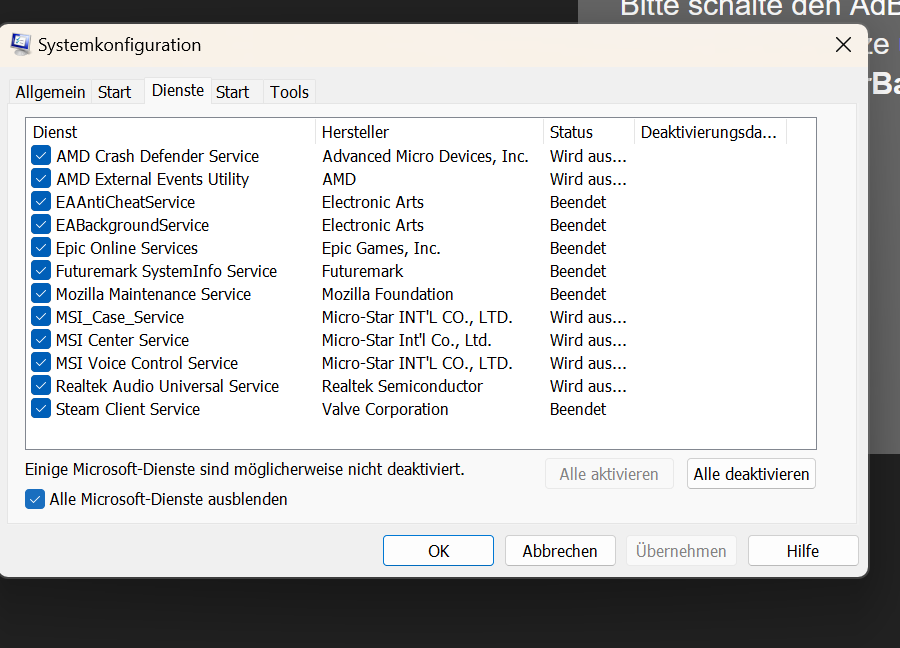The image size is (900, 648).
Task: Toggle the Steam Client Service checkbox
Action: coord(41,409)
